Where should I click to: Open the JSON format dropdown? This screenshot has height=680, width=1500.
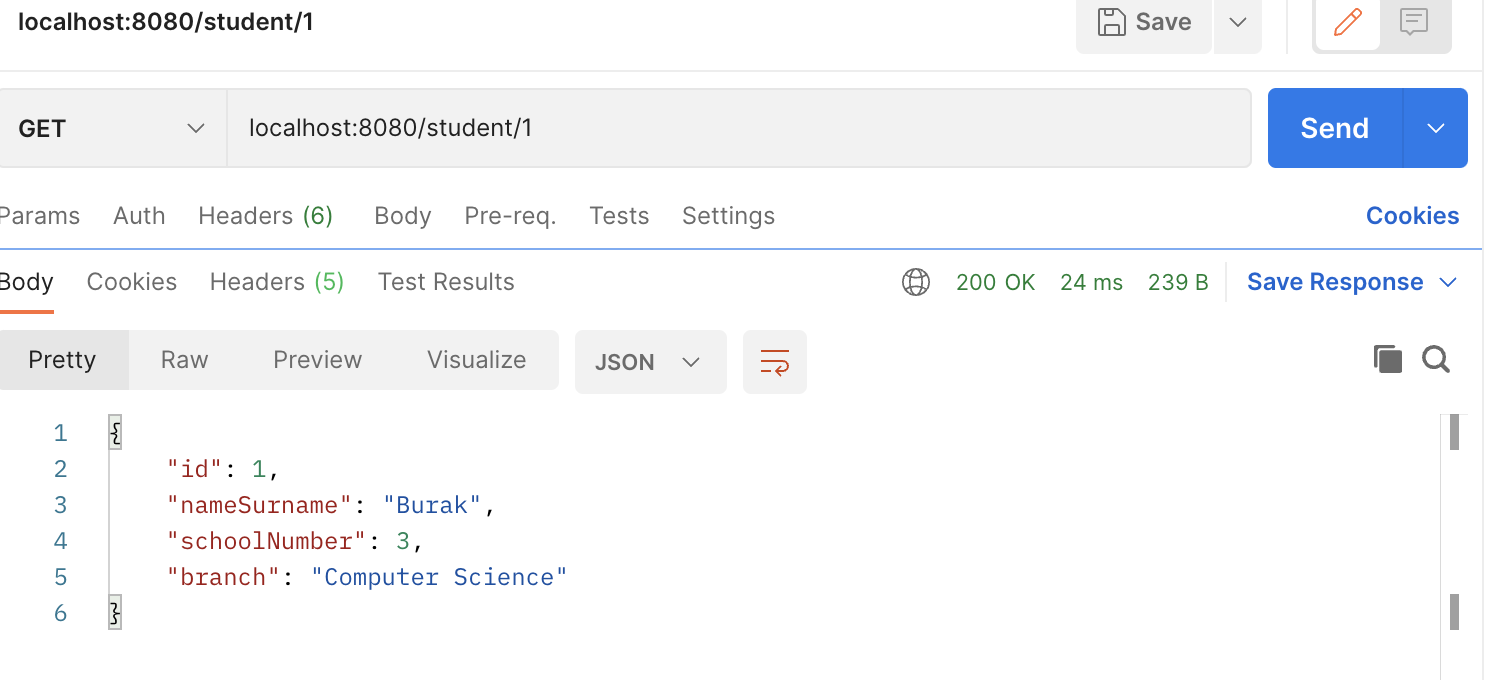pos(649,362)
